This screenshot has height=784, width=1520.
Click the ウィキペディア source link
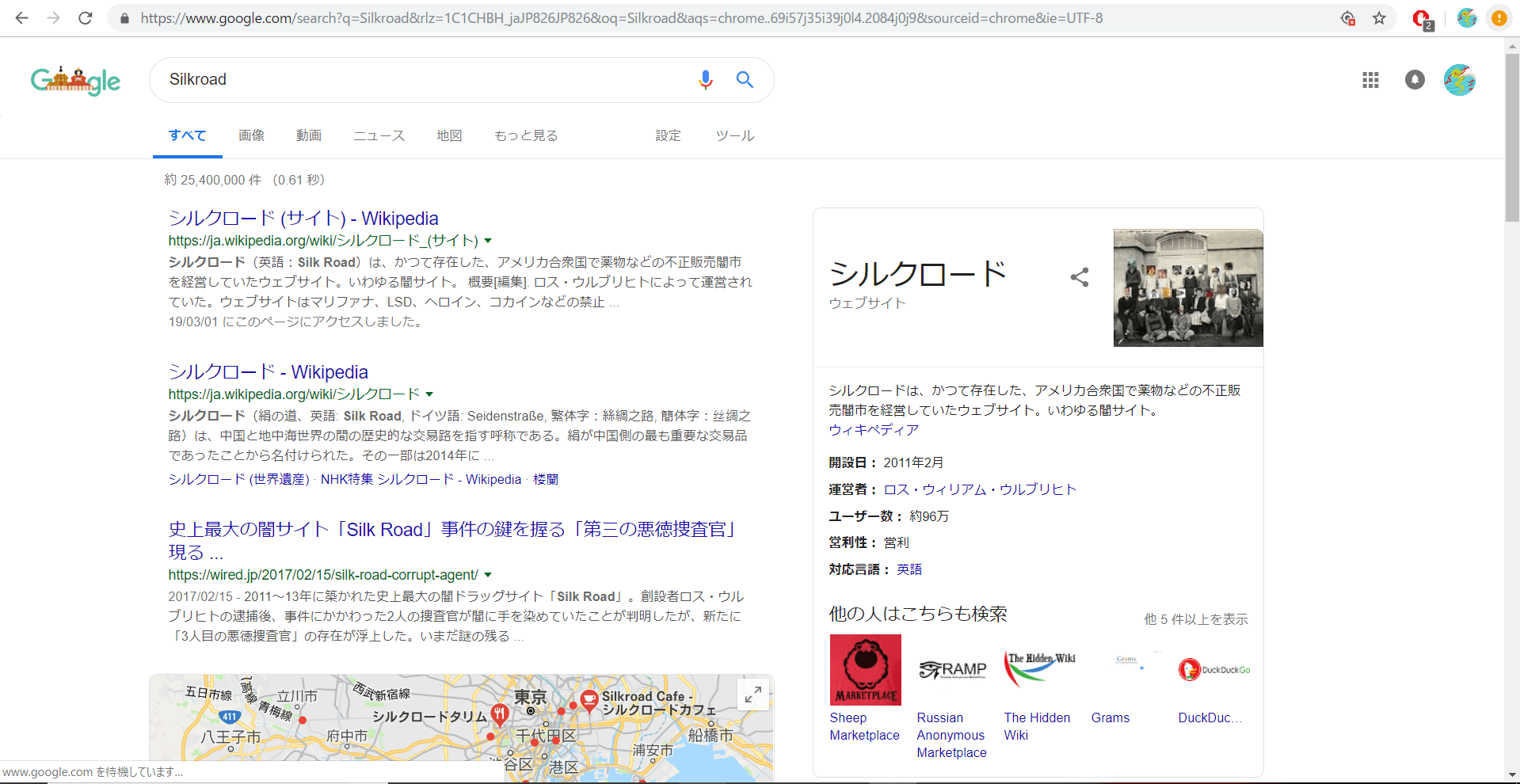(874, 430)
